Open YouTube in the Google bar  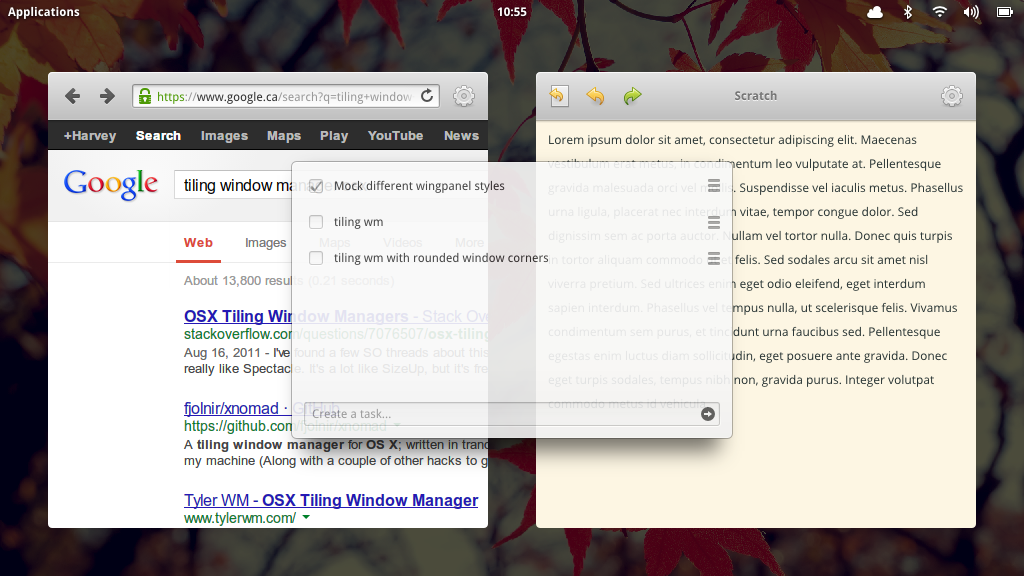tap(395, 136)
